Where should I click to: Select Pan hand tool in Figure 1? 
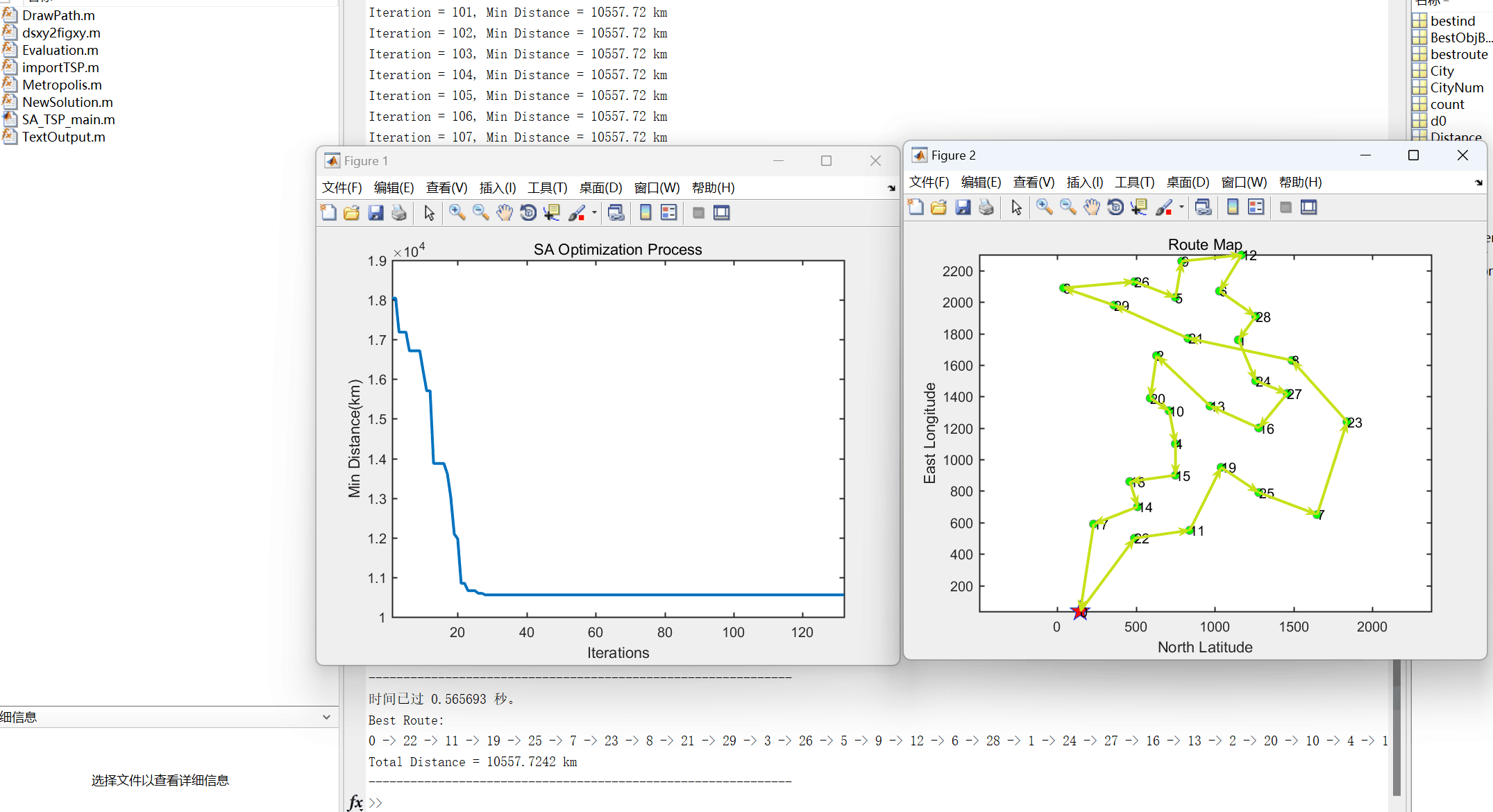click(x=504, y=213)
